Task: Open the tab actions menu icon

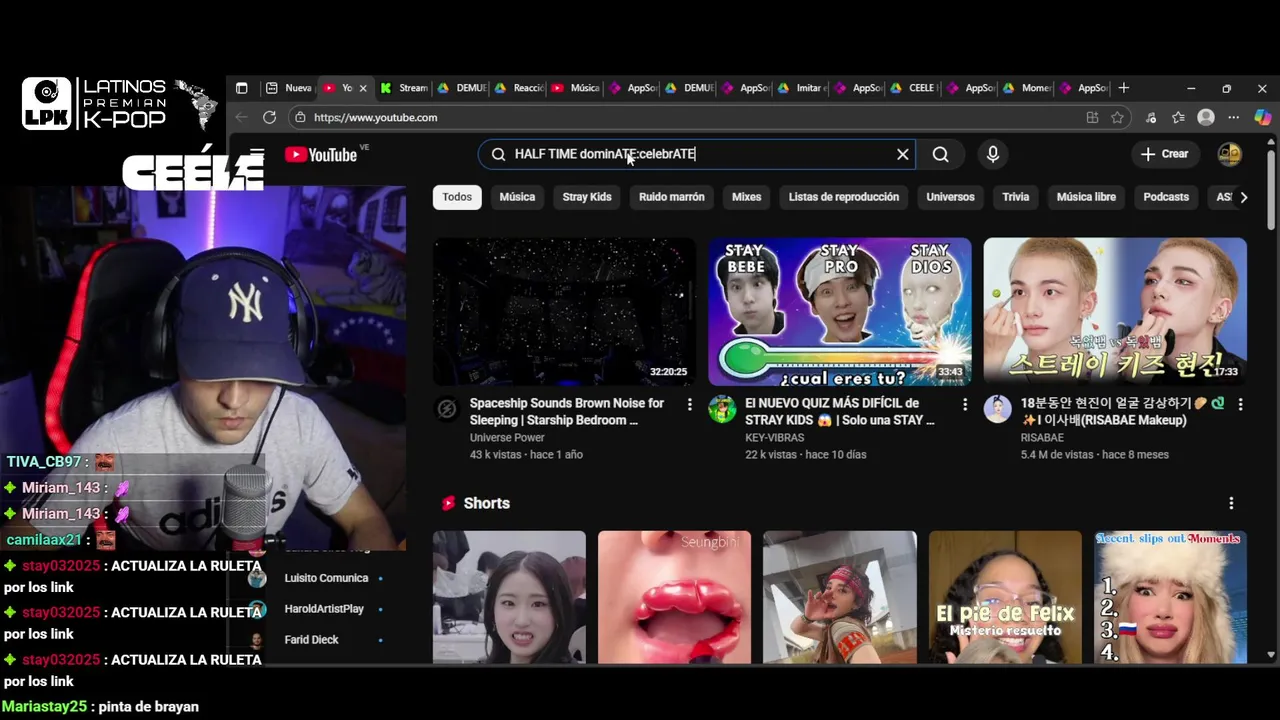Action: (x=241, y=88)
